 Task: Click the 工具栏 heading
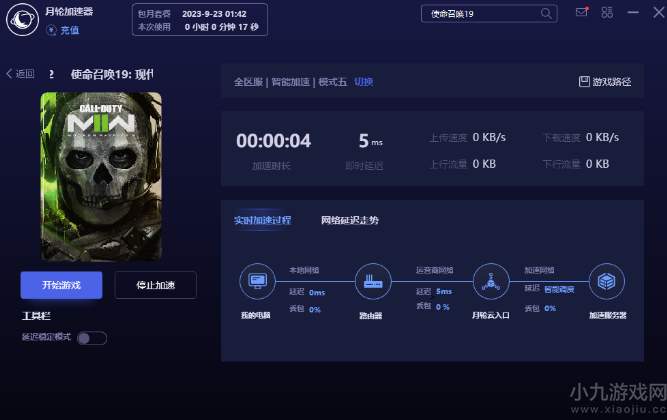click(36, 316)
